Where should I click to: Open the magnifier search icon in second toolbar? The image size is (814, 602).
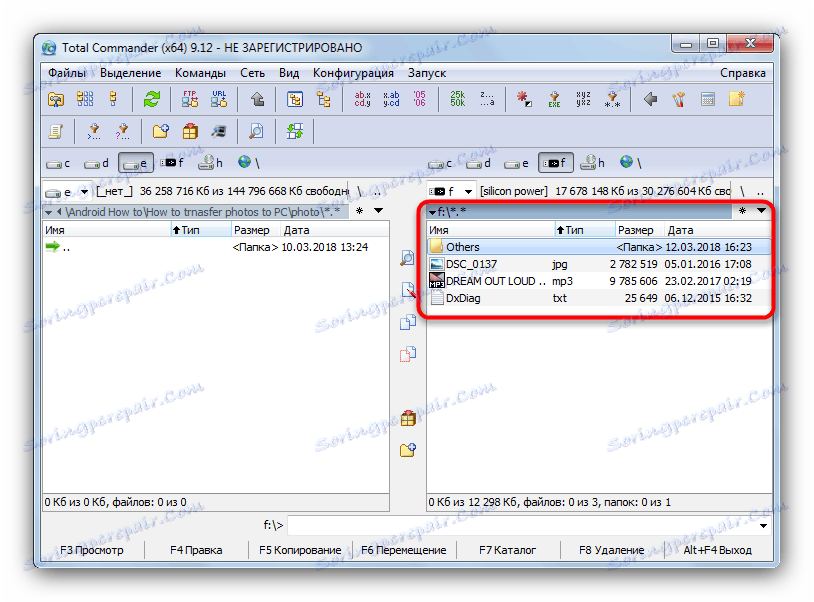(256, 131)
